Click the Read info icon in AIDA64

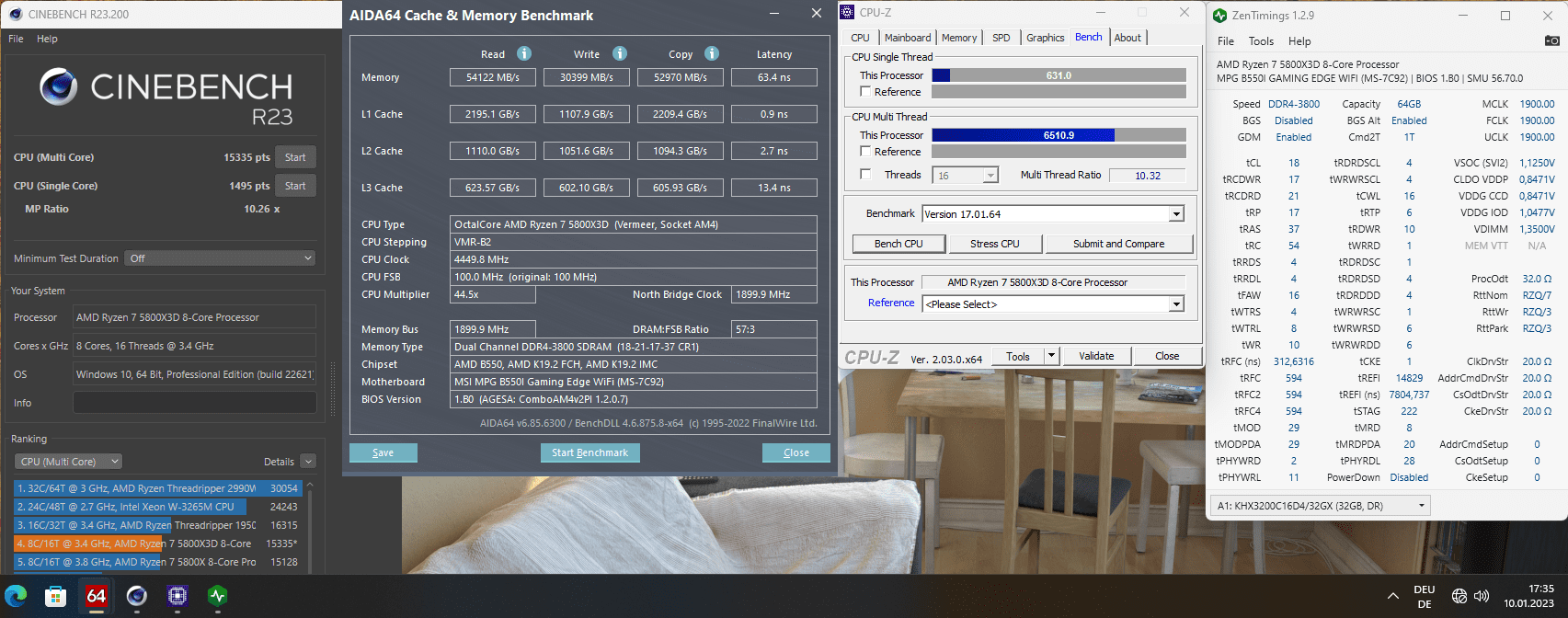coord(524,53)
